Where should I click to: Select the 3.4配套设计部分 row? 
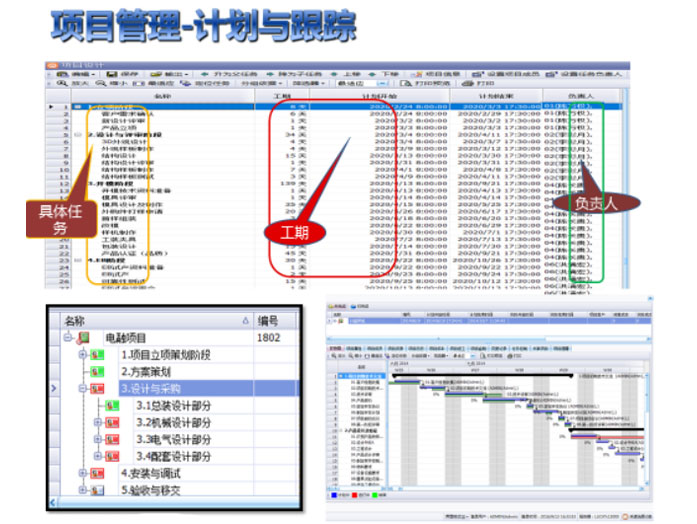click(172, 456)
